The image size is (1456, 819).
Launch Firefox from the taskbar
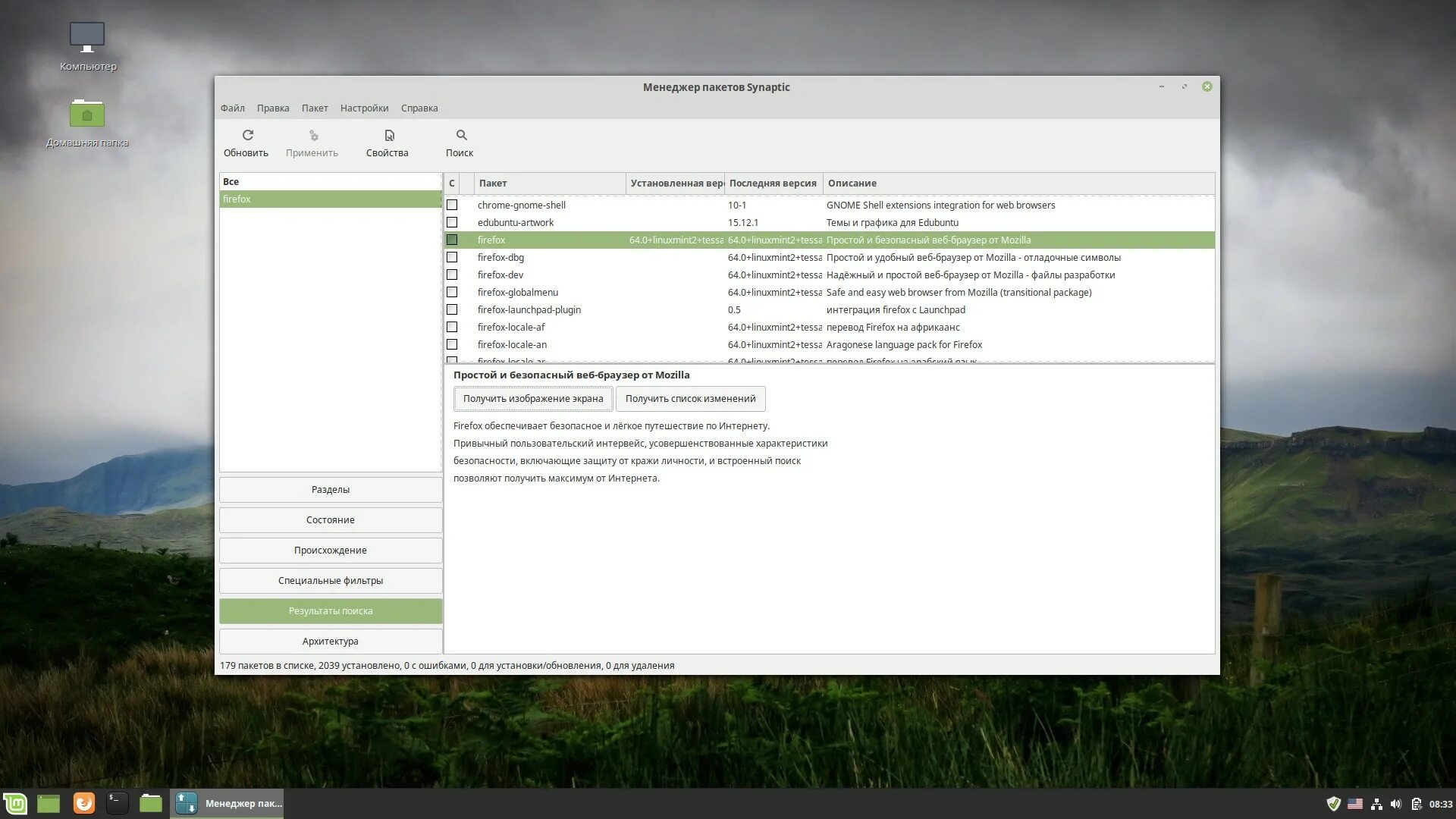[x=83, y=803]
